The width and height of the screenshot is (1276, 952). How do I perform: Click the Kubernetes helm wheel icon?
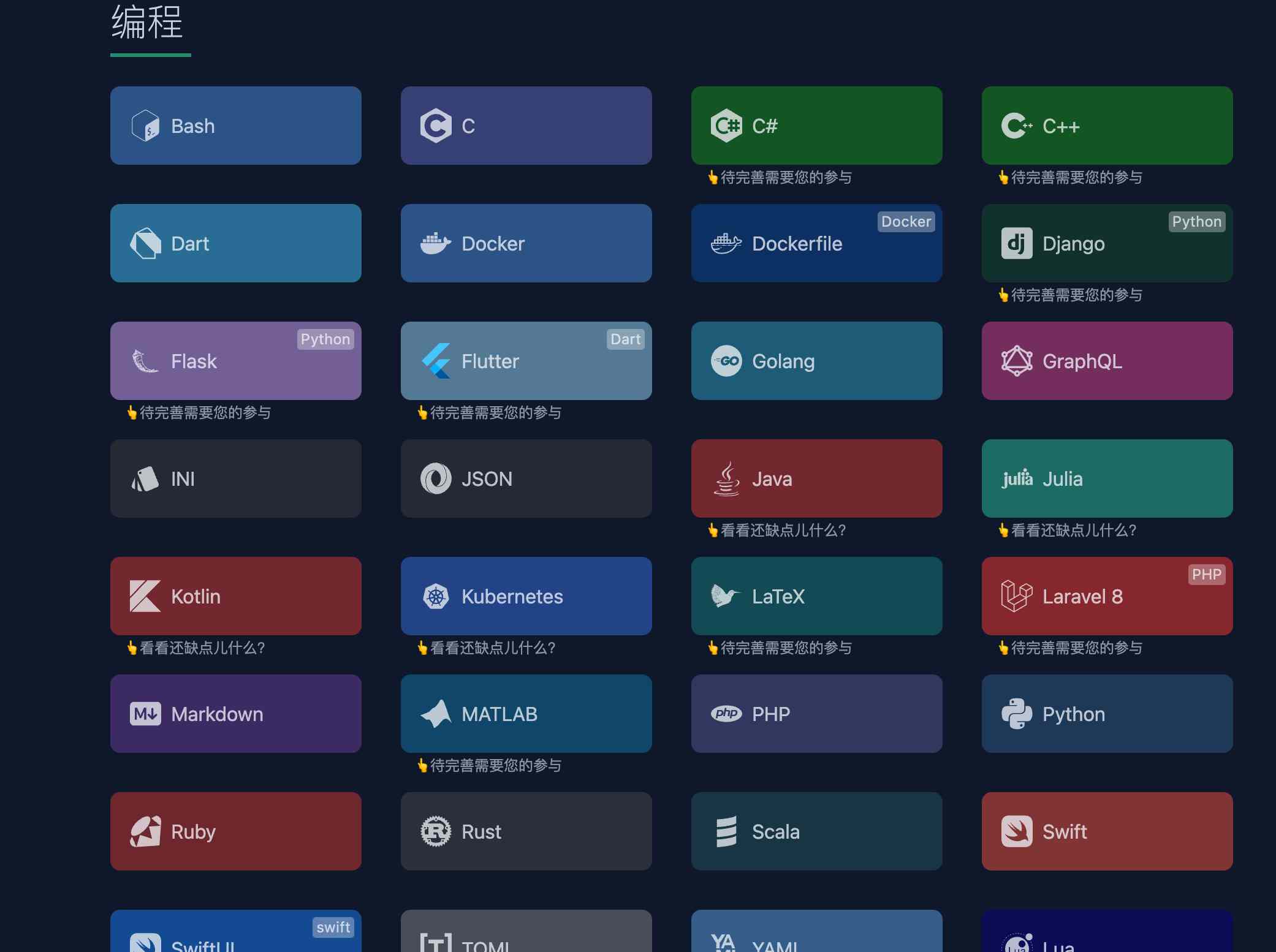click(x=436, y=597)
